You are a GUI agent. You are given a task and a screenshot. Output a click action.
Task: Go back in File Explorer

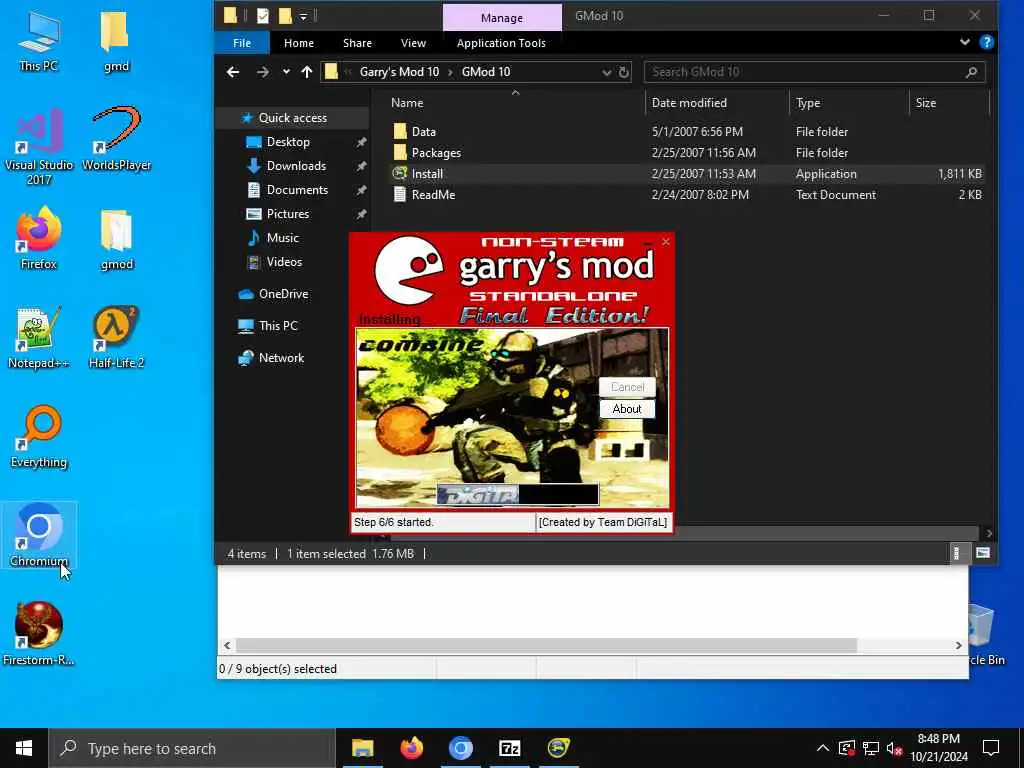pos(233,72)
